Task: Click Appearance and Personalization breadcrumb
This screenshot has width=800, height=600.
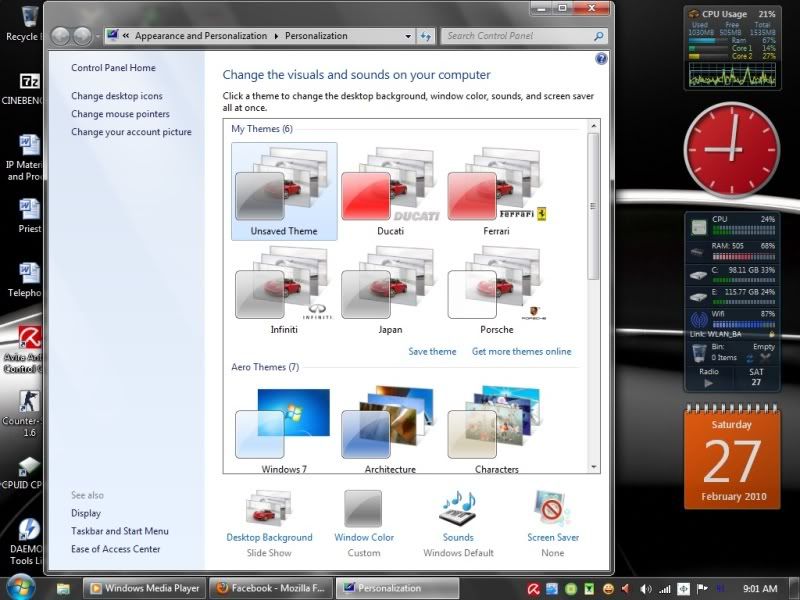Action: click(201, 36)
